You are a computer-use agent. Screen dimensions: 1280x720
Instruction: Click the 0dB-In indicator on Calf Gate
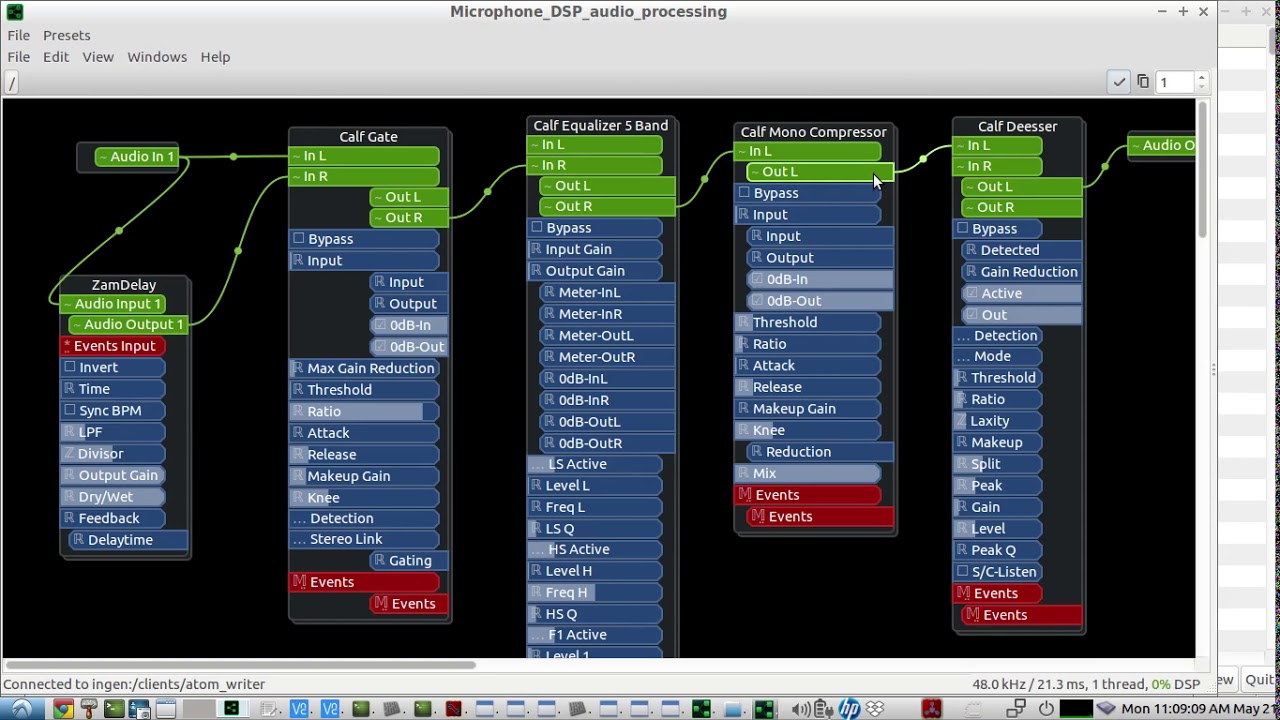pyautogui.click(x=409, y=325)
